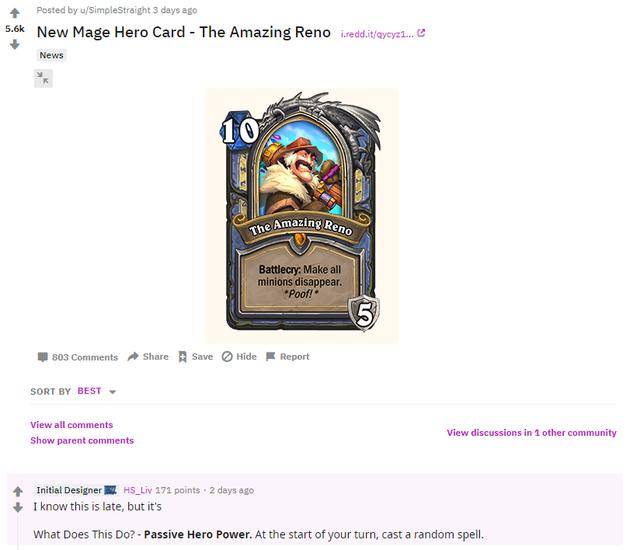
Task: Click Show parent comments link
Action: [x=82, y=441]
